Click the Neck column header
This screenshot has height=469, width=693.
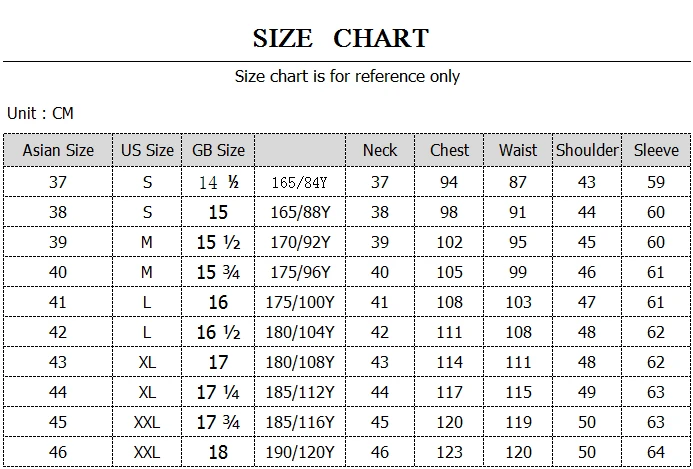click(380, 150)
